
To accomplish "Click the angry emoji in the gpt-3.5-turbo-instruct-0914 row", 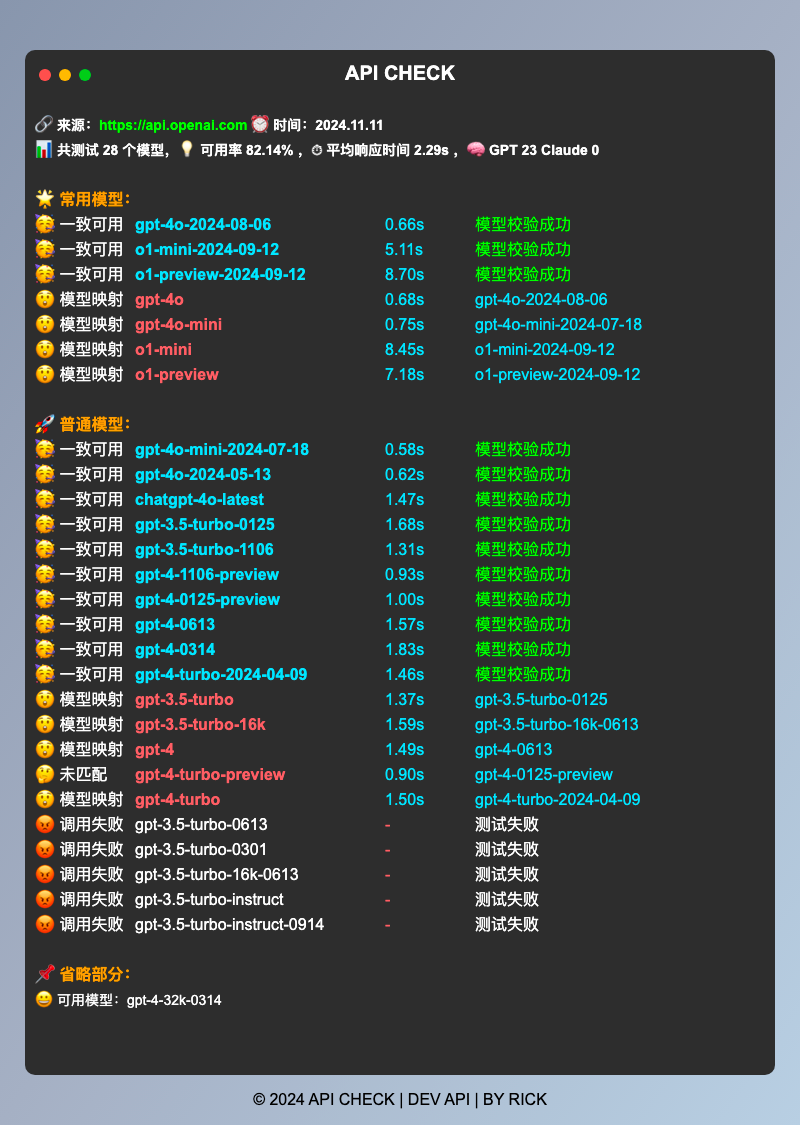I will pyautogui.click(x=44, y=924).
